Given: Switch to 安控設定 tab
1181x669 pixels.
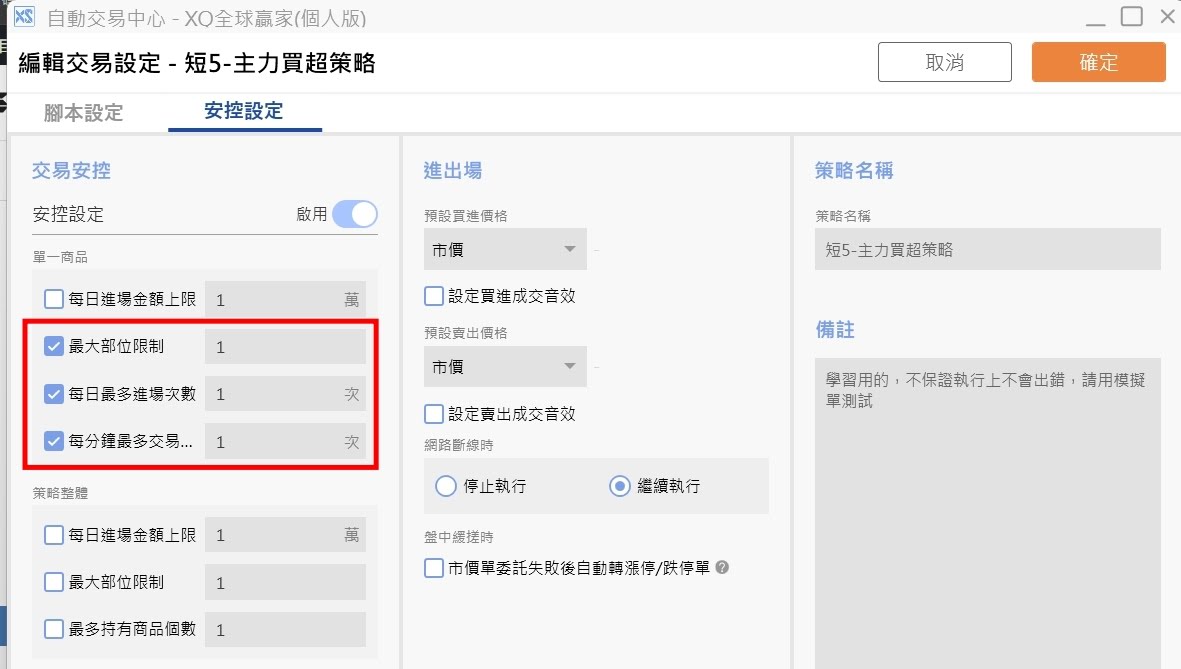Looking at the screenshot, I should [x=243, y=111].
